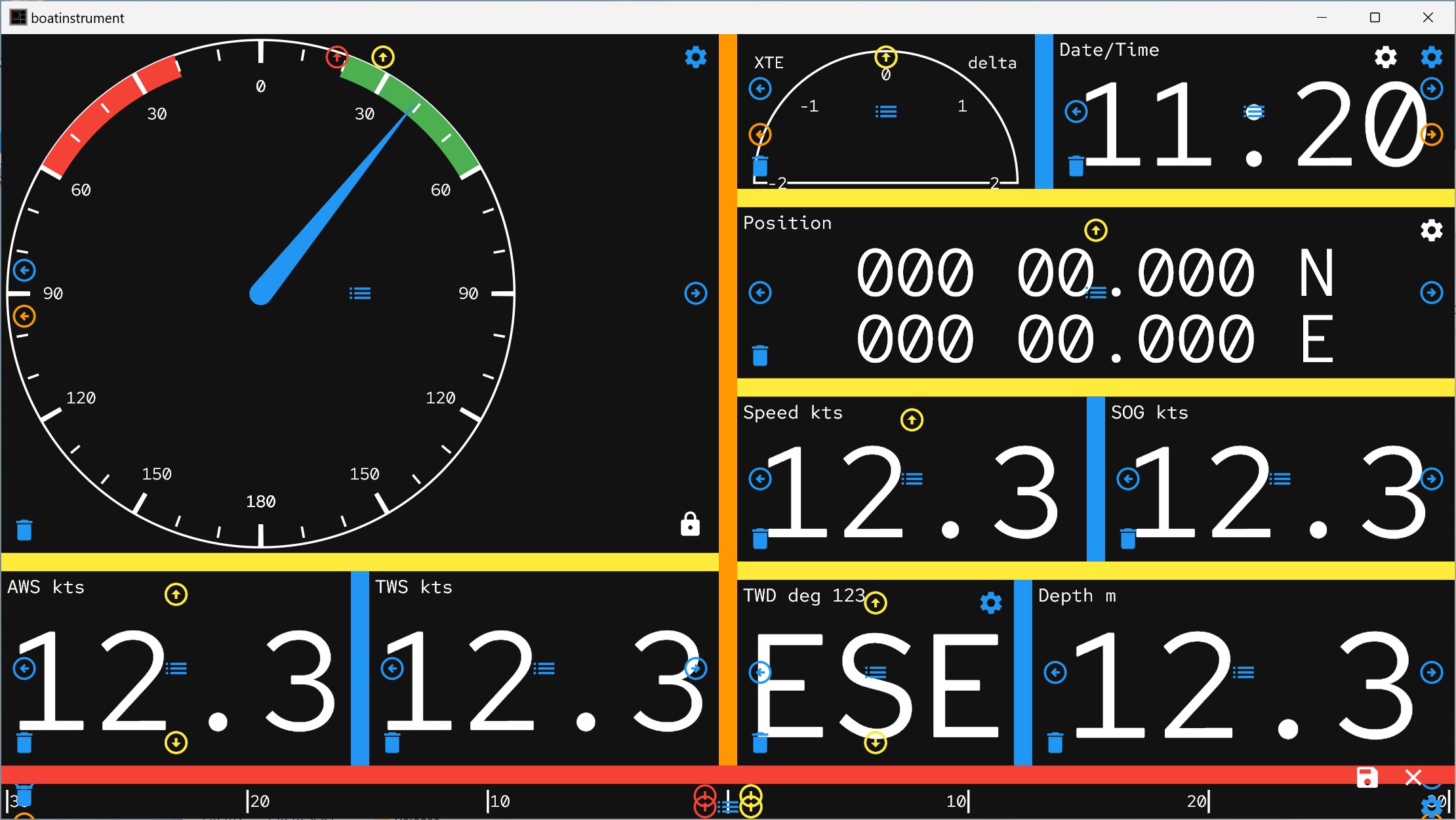Viewport: 1456px width, 820px height.
Task: Delete the Position widget
Action: point(760,355)
